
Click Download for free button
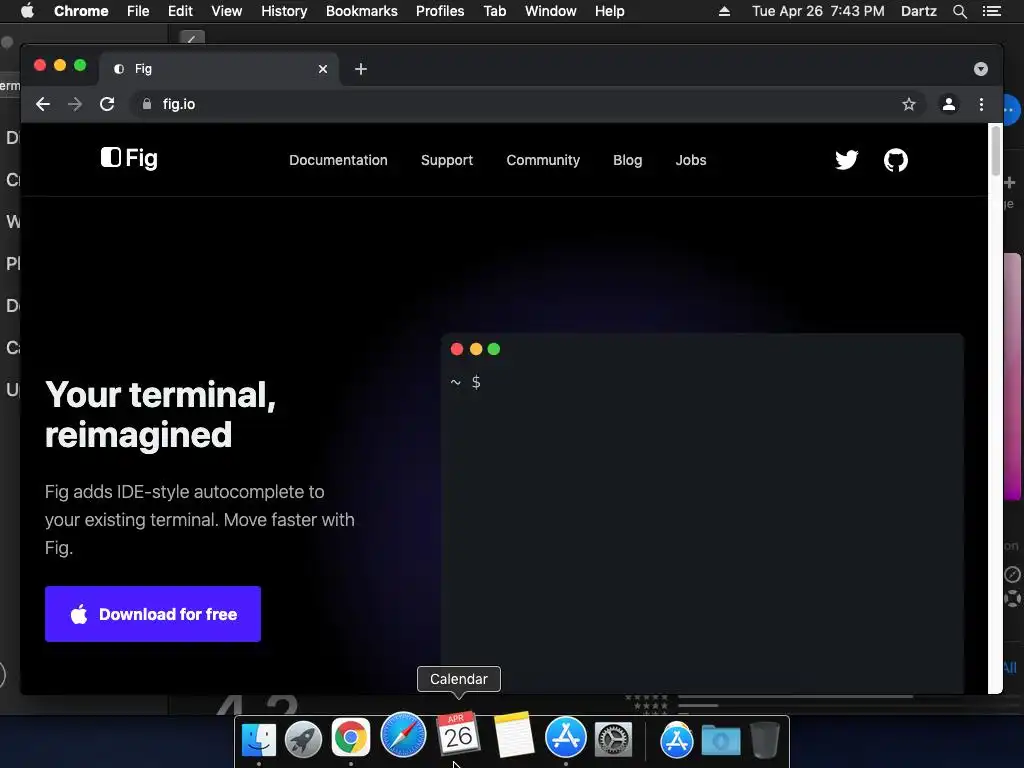tap(153, 614)
